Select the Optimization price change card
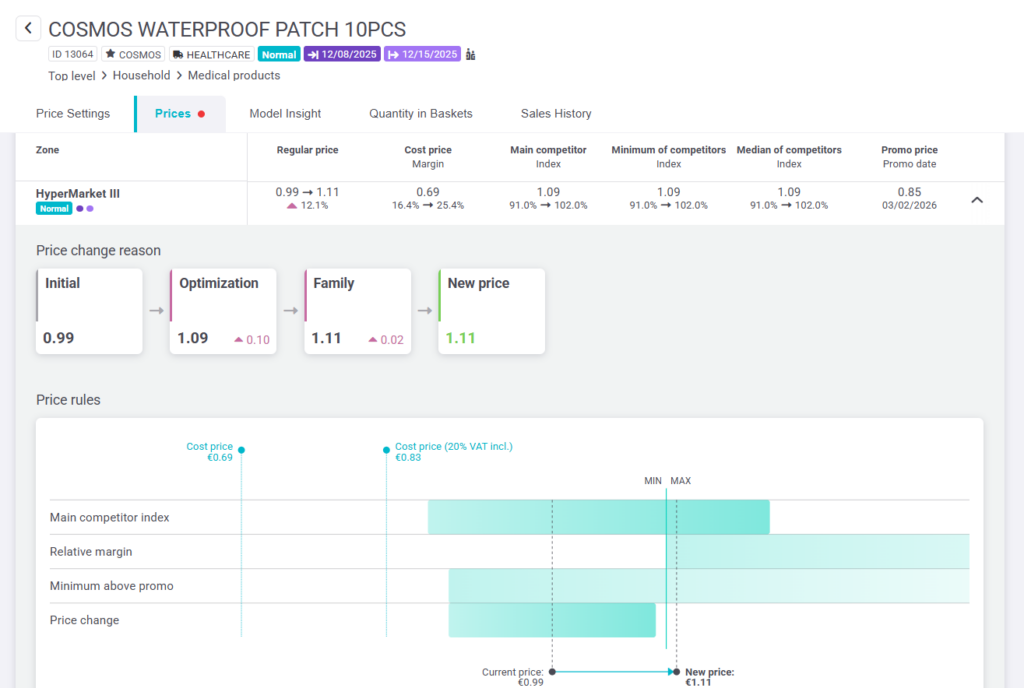 (223, 311)
